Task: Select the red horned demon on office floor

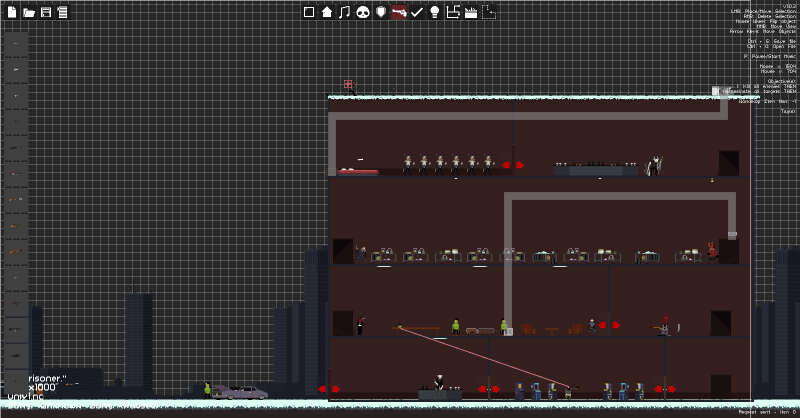Action: (x=712, y=253)
